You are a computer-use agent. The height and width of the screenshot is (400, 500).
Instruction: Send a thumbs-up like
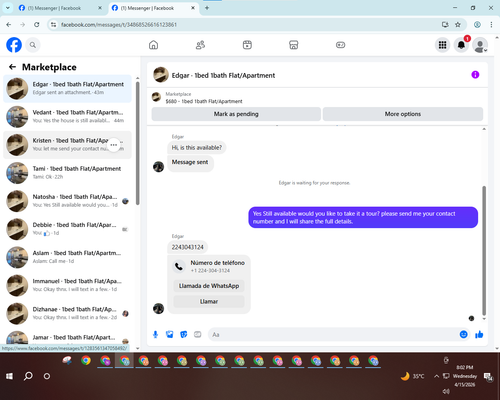479,334
